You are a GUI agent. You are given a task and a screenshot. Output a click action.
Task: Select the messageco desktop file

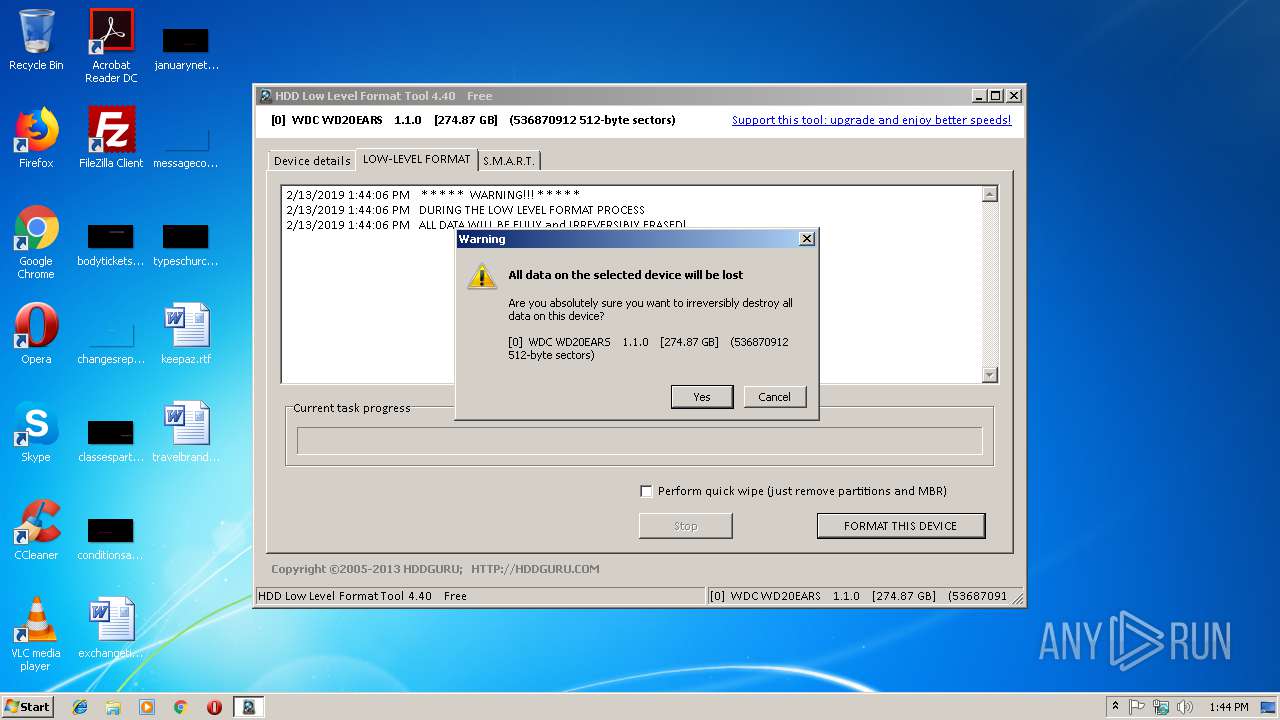click(186, 144)
